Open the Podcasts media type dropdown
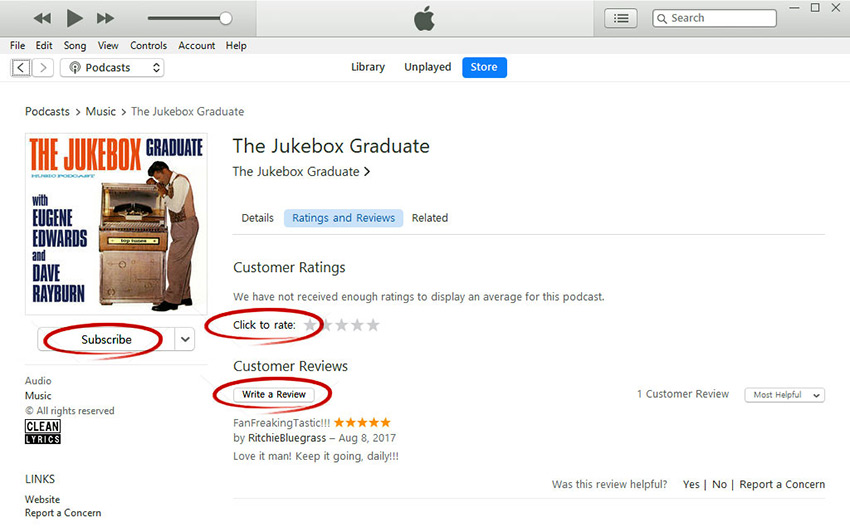850x532 pixels. point(112,68)
